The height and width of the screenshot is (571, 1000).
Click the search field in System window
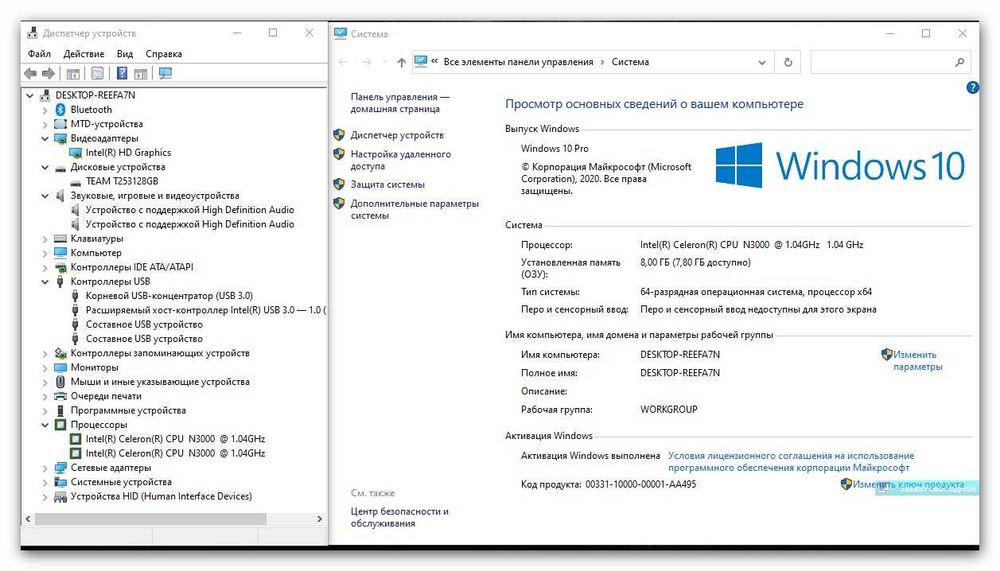(x=891, y=62)
